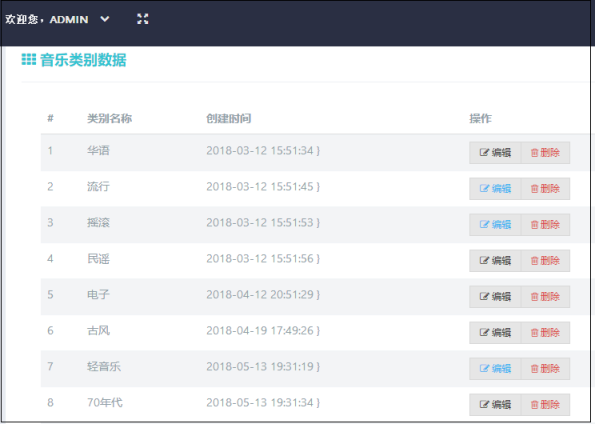This screenshot has width=596, height=425.
Task: Edit the 电子 category
Action: (x=495, y=297)
